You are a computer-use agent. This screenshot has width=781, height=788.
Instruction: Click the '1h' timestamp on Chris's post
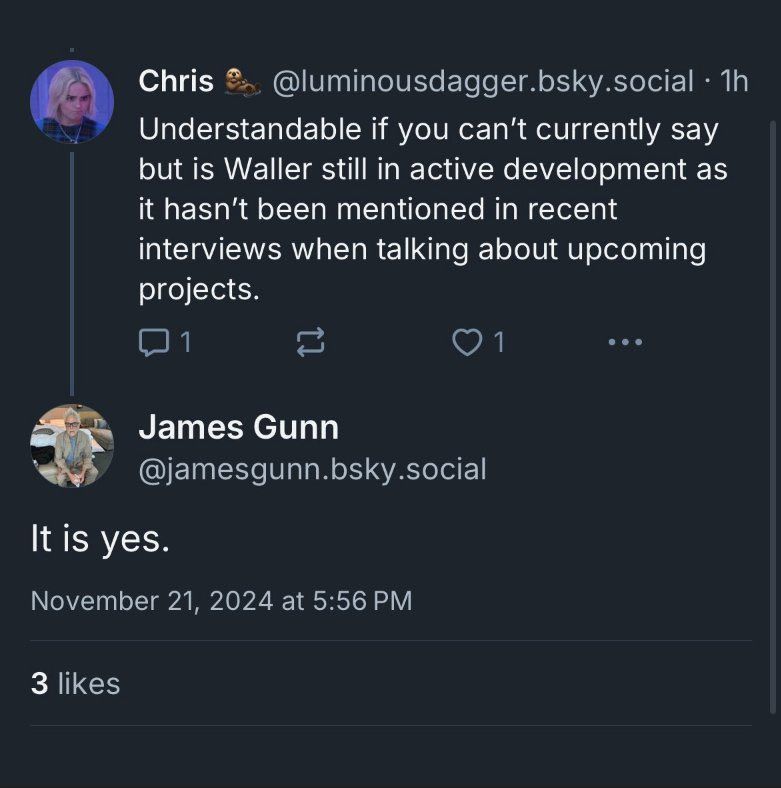(734, 82)
